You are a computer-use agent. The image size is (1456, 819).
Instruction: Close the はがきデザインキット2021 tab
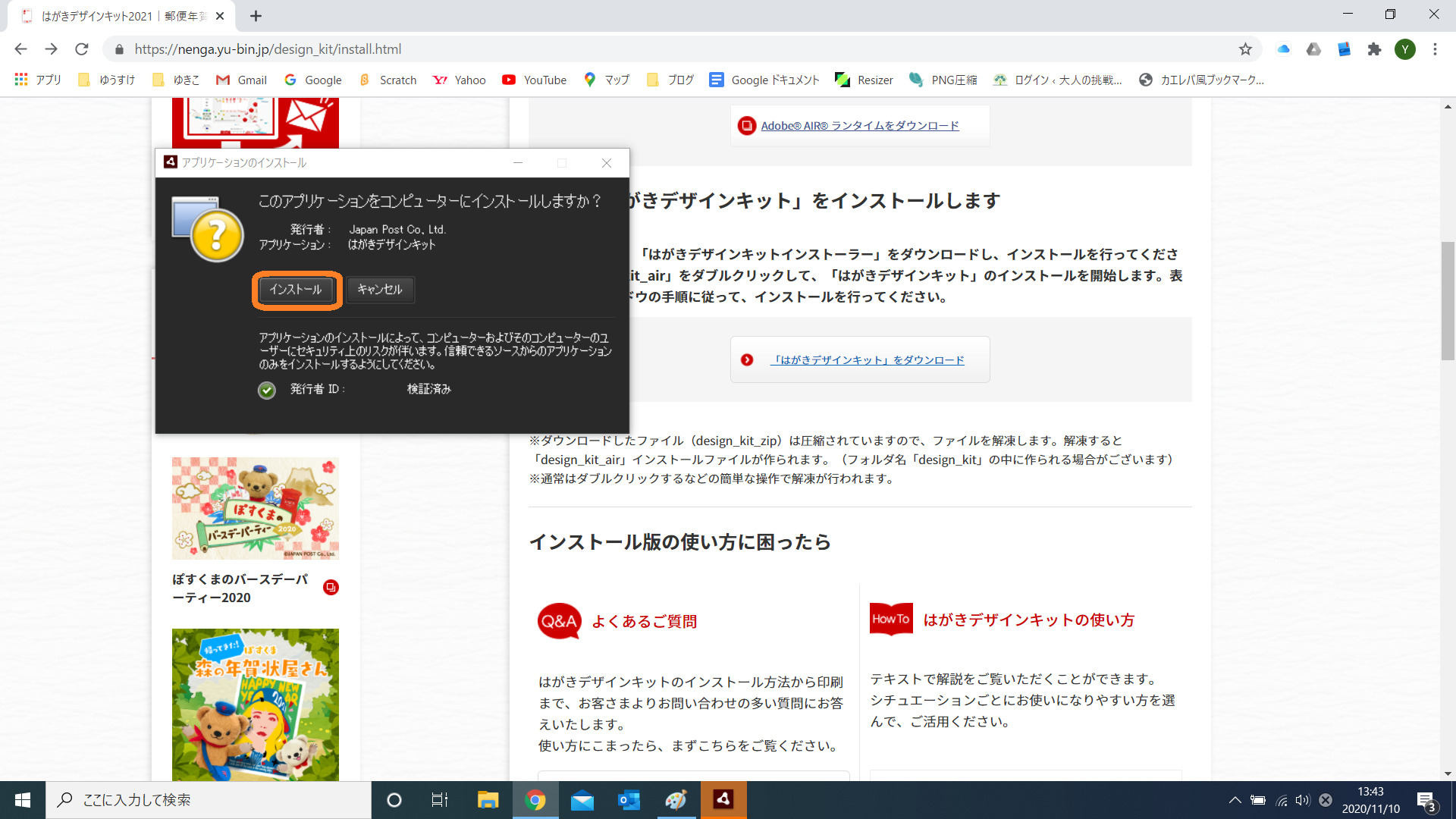click(220, 16)
